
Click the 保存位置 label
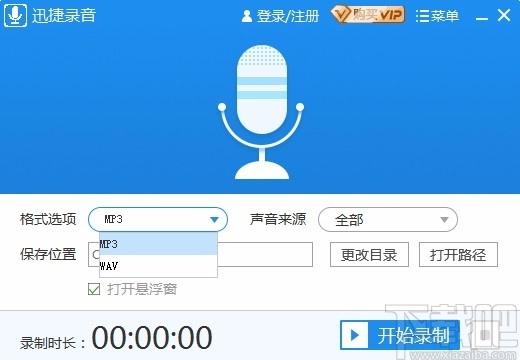coord(48,254)
